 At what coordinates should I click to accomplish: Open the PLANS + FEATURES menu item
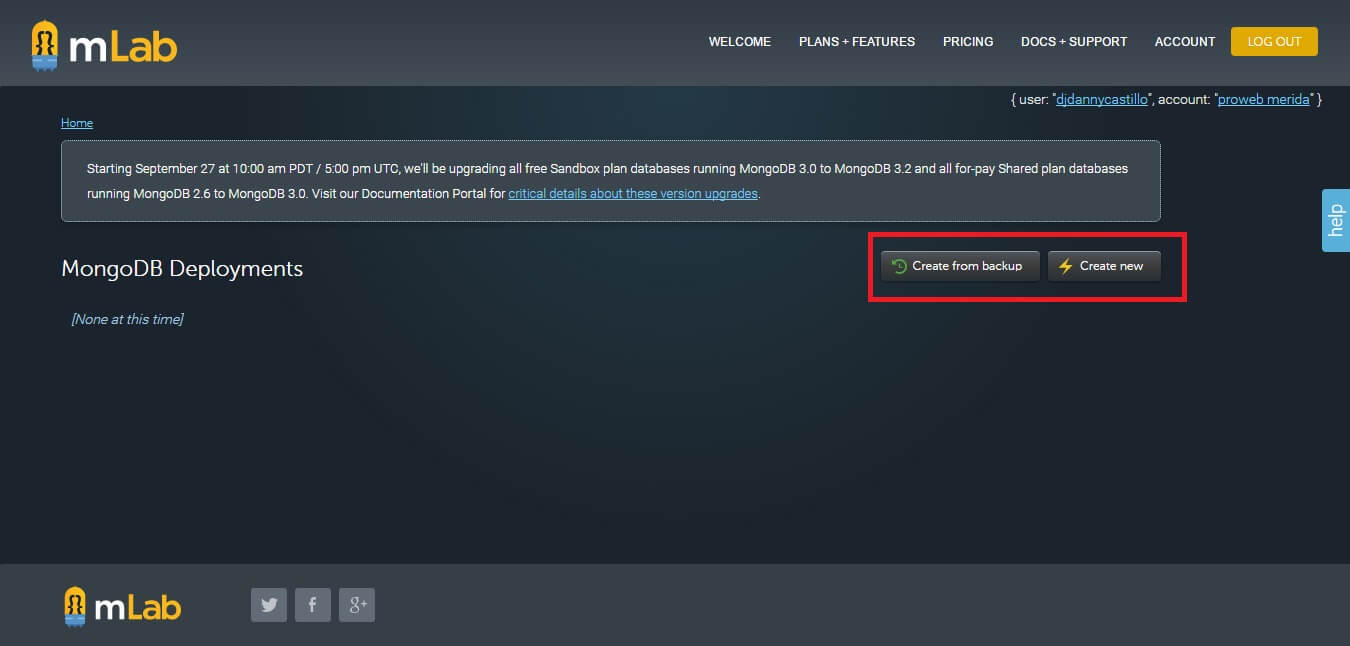857,42
